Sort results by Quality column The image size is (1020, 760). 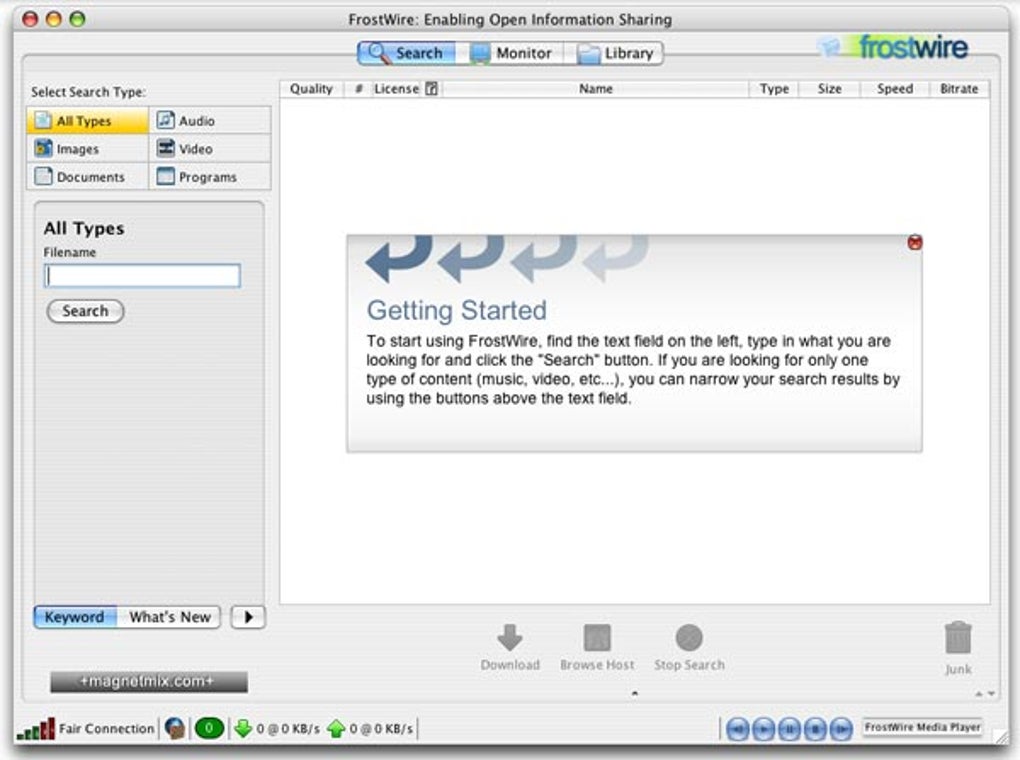pyautogui.click(x=311, y=89)
